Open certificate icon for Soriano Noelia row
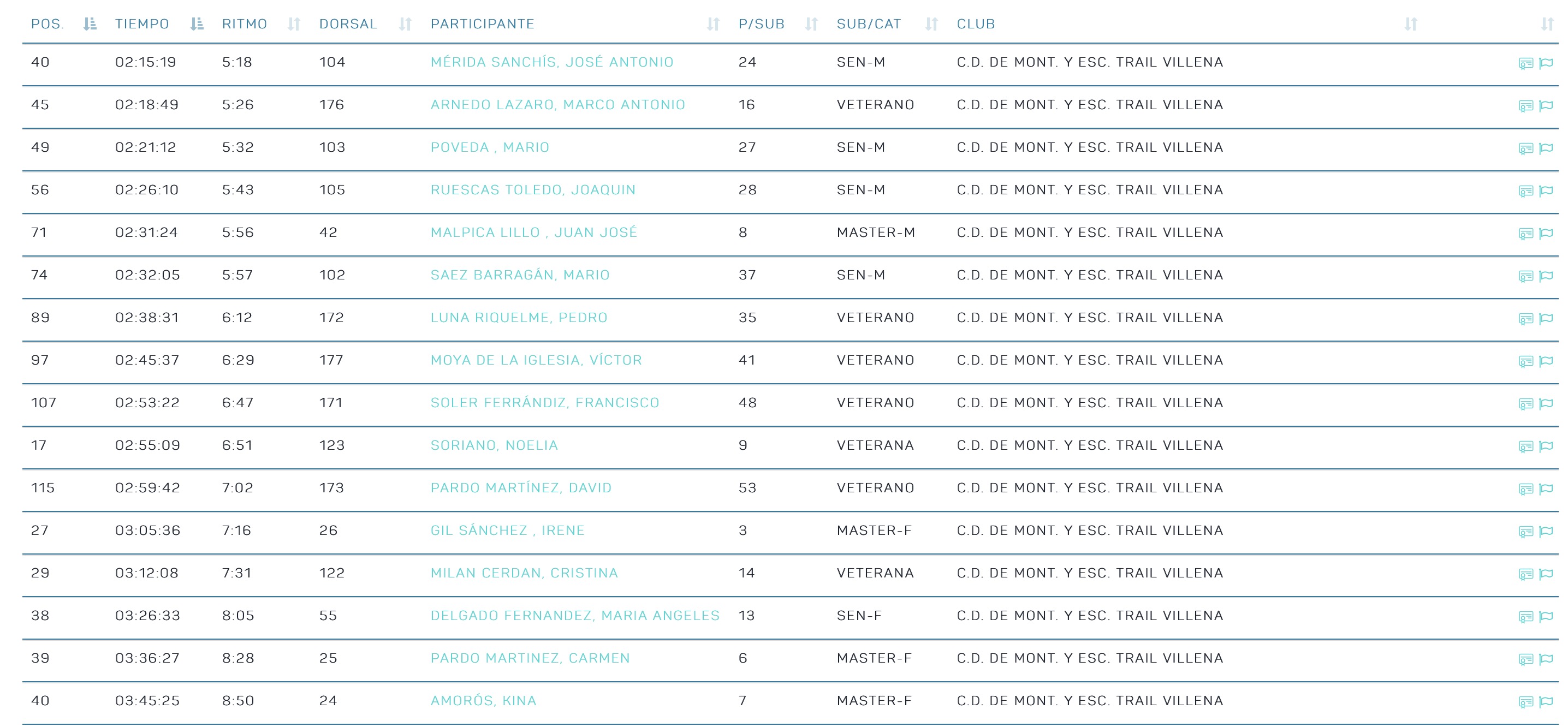Image resolution: width=1568 pixels, height=727 pixels. tap(1525, 446)
